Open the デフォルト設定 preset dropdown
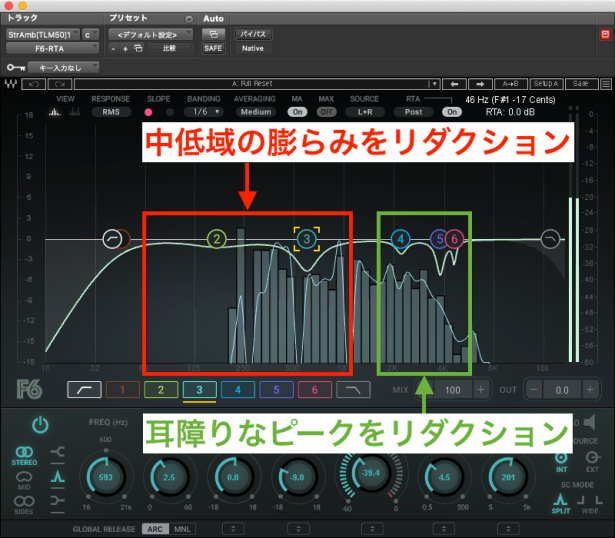 [151, 35]
